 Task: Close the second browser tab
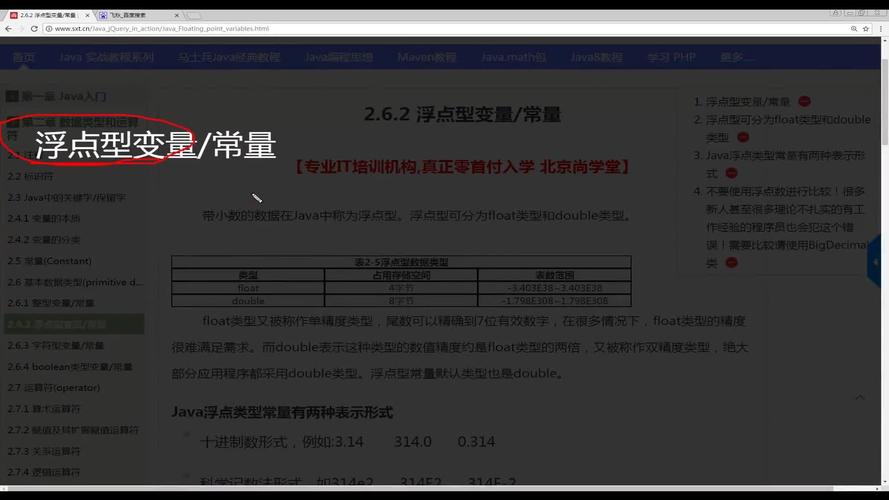click(176, 15)
